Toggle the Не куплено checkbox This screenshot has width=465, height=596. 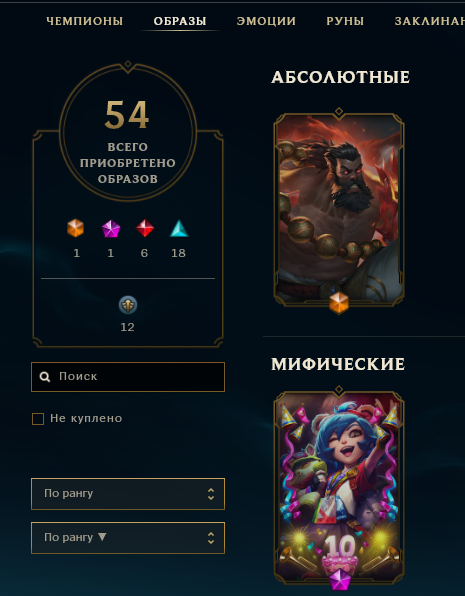point(38,419)
